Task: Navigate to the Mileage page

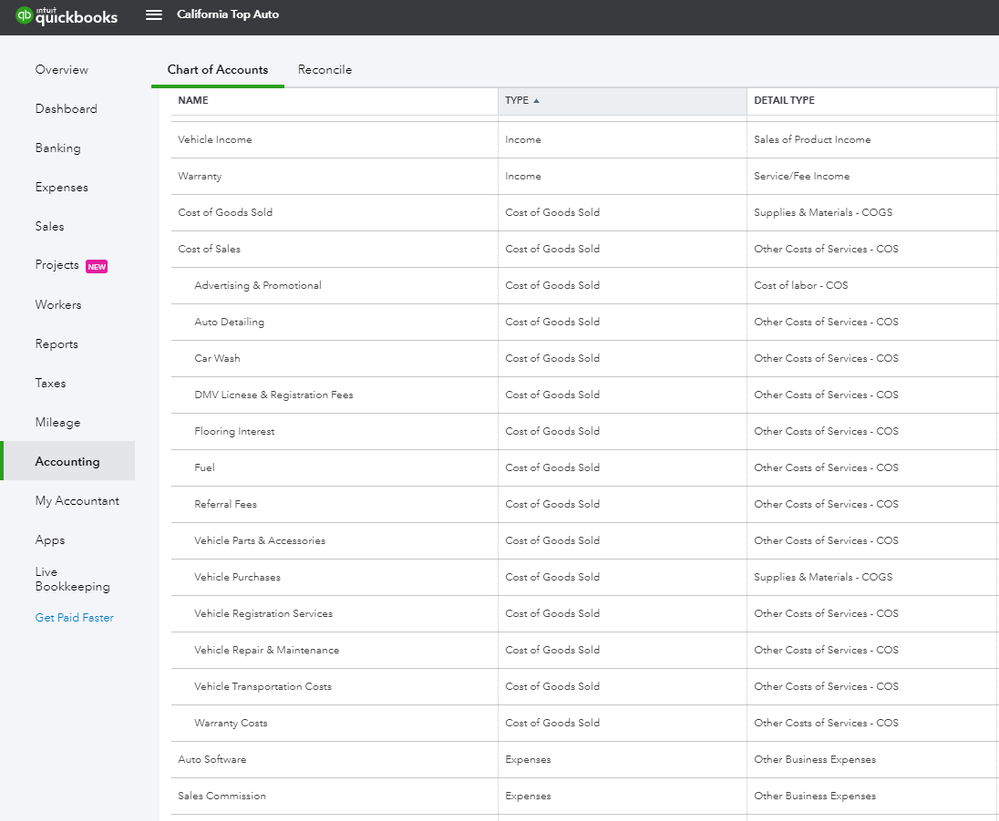Action: 58,422
